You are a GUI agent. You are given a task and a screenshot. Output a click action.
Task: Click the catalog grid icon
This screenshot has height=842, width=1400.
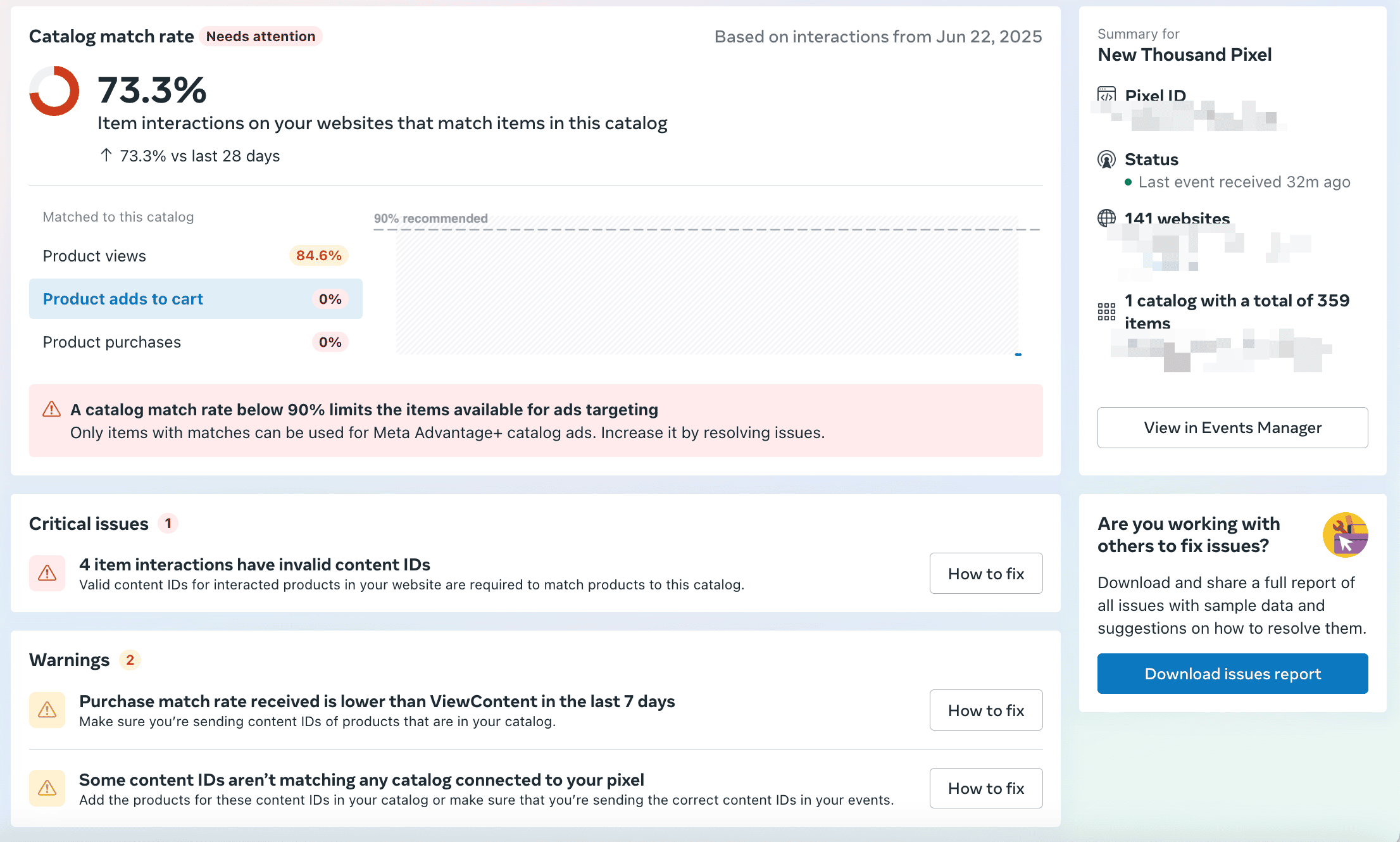1106,311
